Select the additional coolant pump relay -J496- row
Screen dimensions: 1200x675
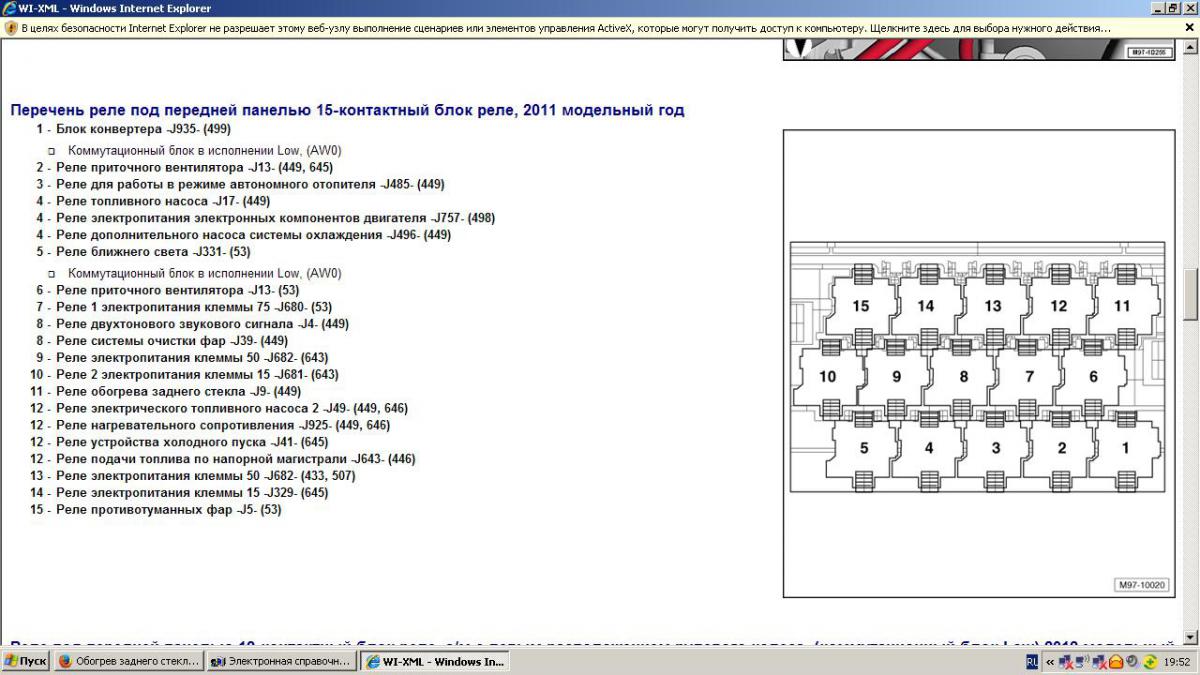(x=244, y=235)
